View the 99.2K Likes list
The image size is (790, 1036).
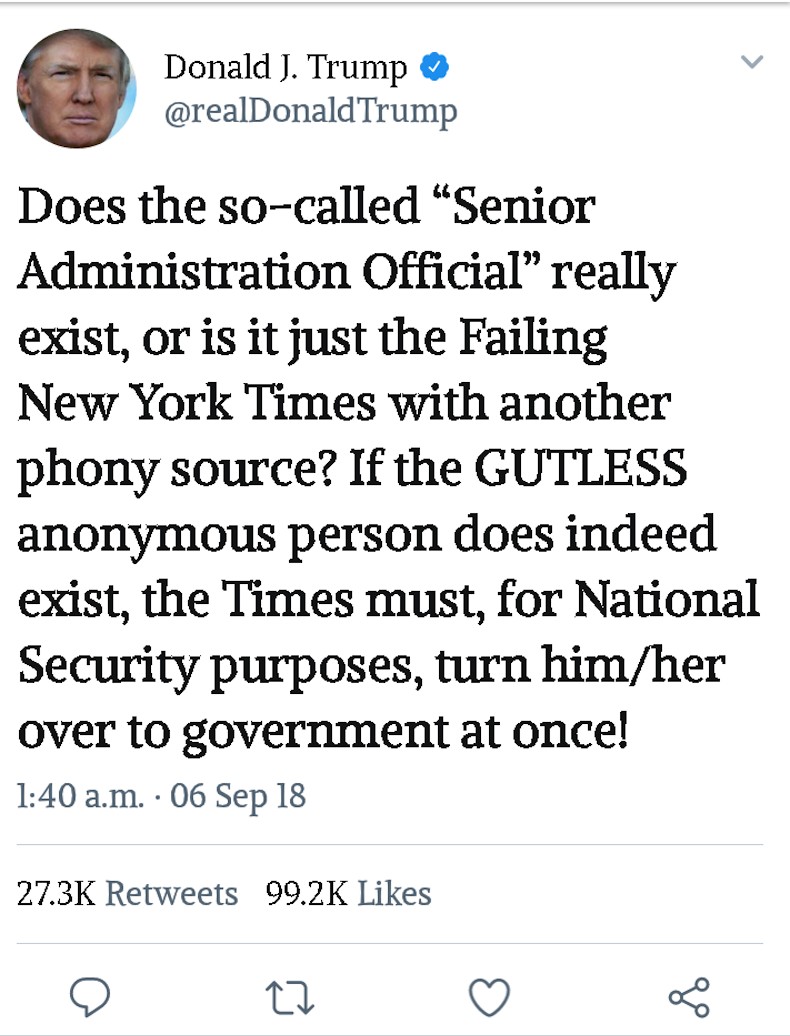point(349,893)
